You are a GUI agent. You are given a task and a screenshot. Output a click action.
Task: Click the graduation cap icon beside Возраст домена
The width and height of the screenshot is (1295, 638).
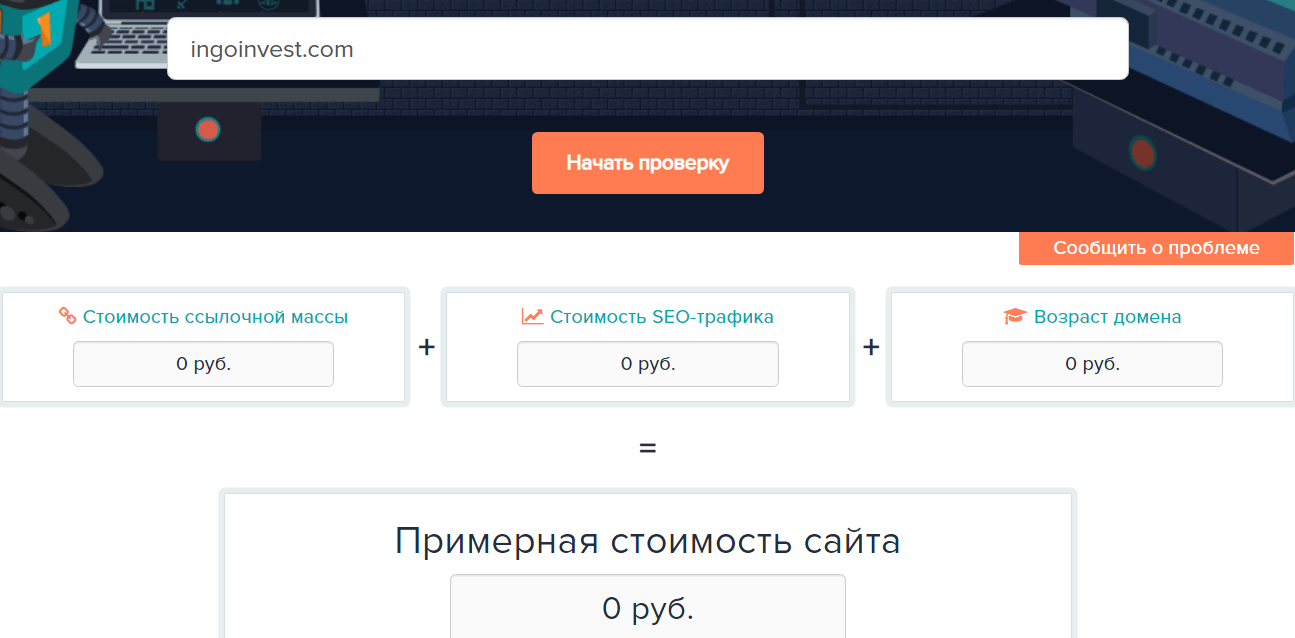click(x=1015, y=317)
